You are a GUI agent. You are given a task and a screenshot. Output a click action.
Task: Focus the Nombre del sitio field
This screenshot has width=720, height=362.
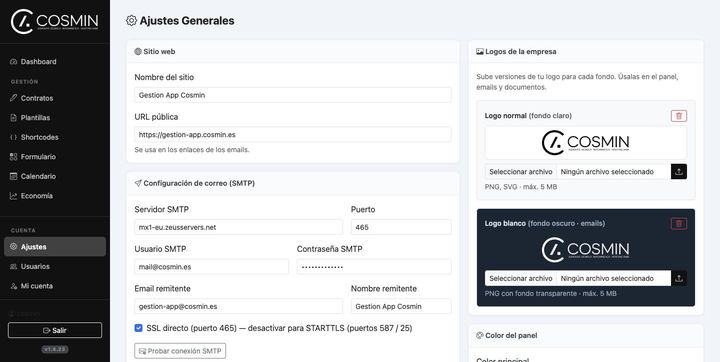click(x=293, y=95)
